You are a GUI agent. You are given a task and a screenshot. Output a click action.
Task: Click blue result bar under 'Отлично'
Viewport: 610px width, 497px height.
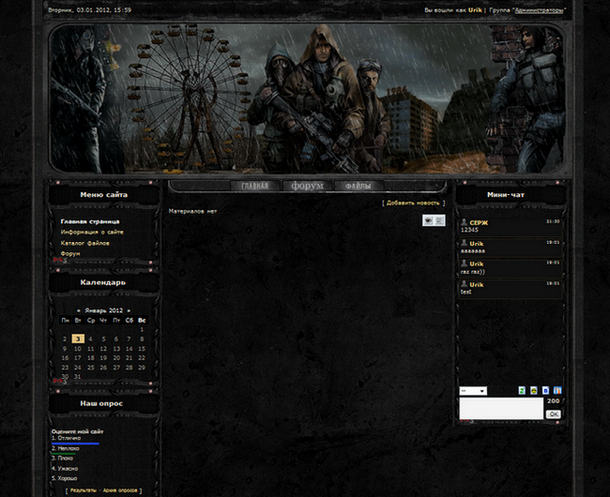(75, 443)
